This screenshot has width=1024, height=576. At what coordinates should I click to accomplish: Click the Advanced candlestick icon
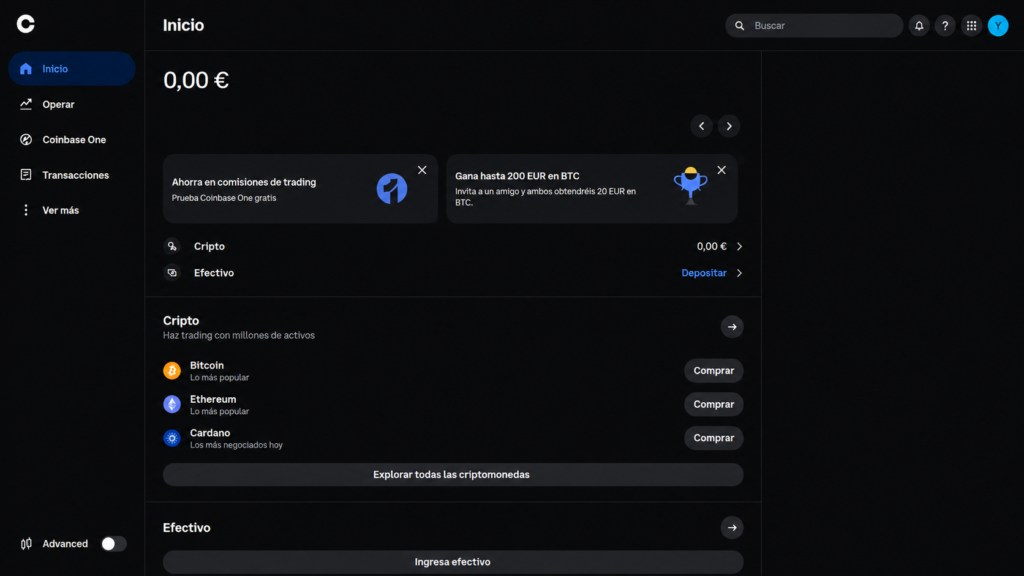(x=26, y=543)
